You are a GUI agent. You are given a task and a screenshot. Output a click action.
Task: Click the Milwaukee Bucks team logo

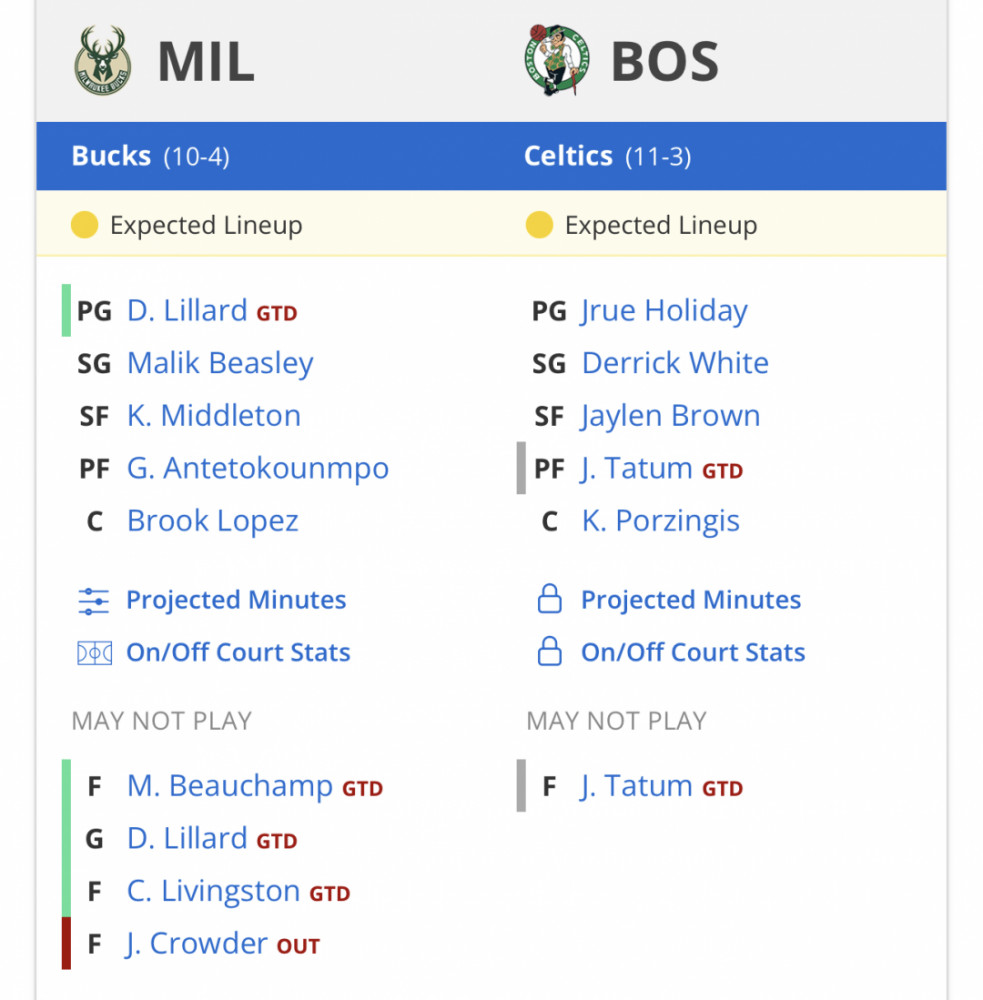(x=103, y=61)
